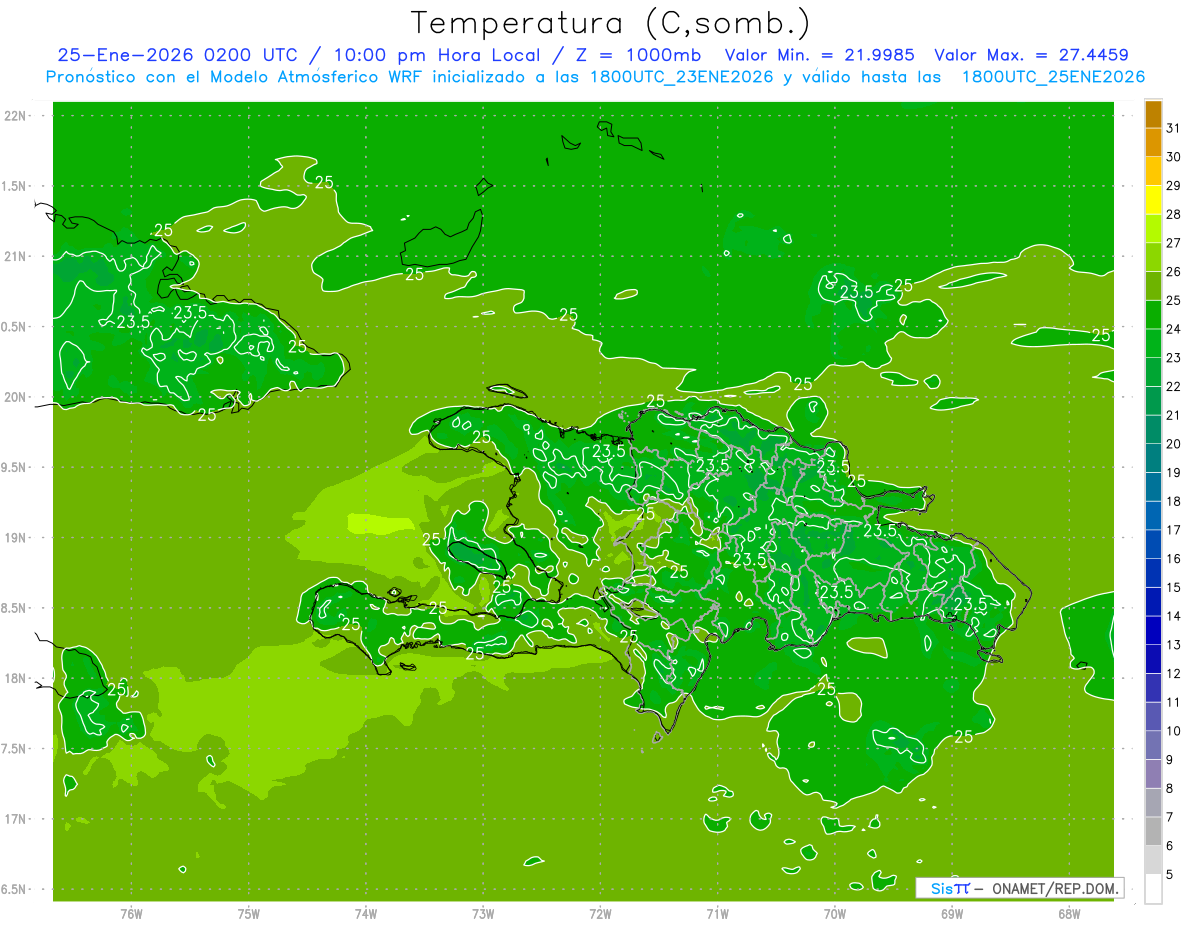The image size is (1200, 927).
Task: Click the legend value '20' on color bar
Action: click(x=1174, y=444)
